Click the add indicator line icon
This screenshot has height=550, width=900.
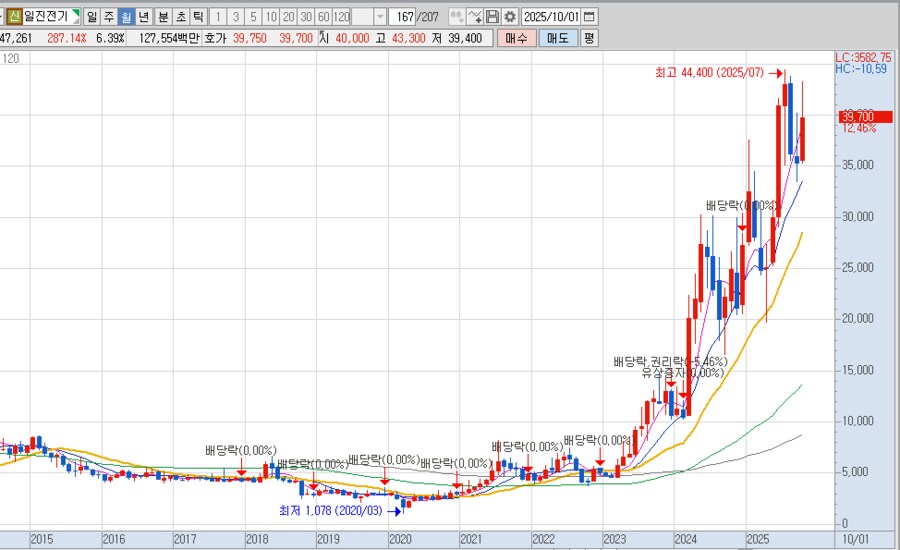[475, 17]
